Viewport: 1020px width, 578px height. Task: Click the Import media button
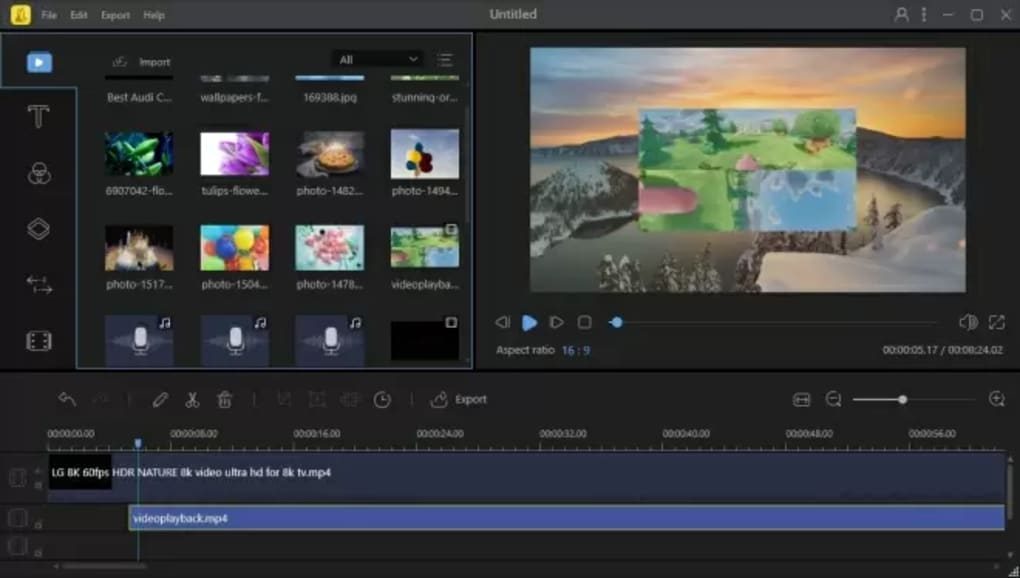[141, 62]
